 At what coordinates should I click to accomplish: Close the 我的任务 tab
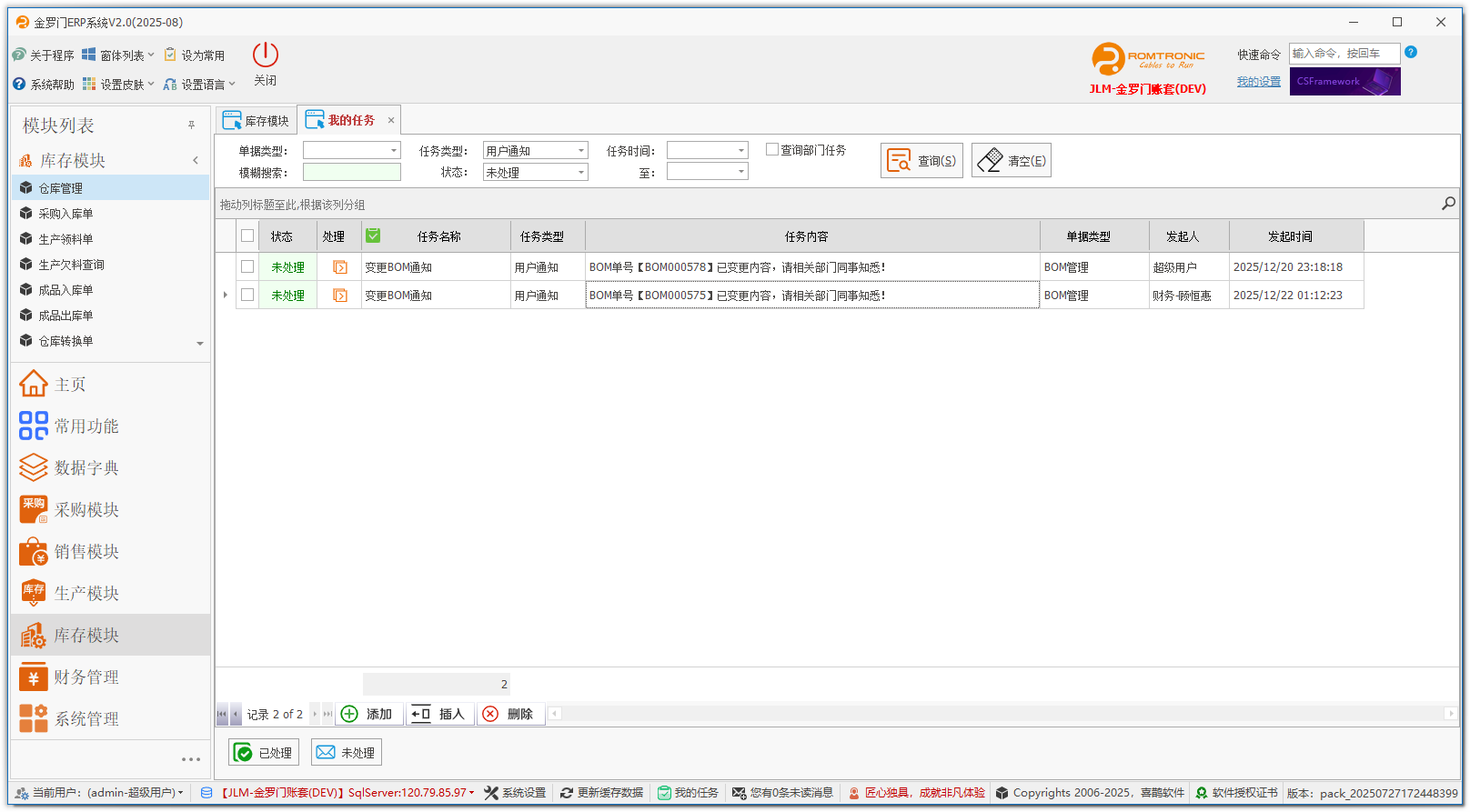pos(391,120)
